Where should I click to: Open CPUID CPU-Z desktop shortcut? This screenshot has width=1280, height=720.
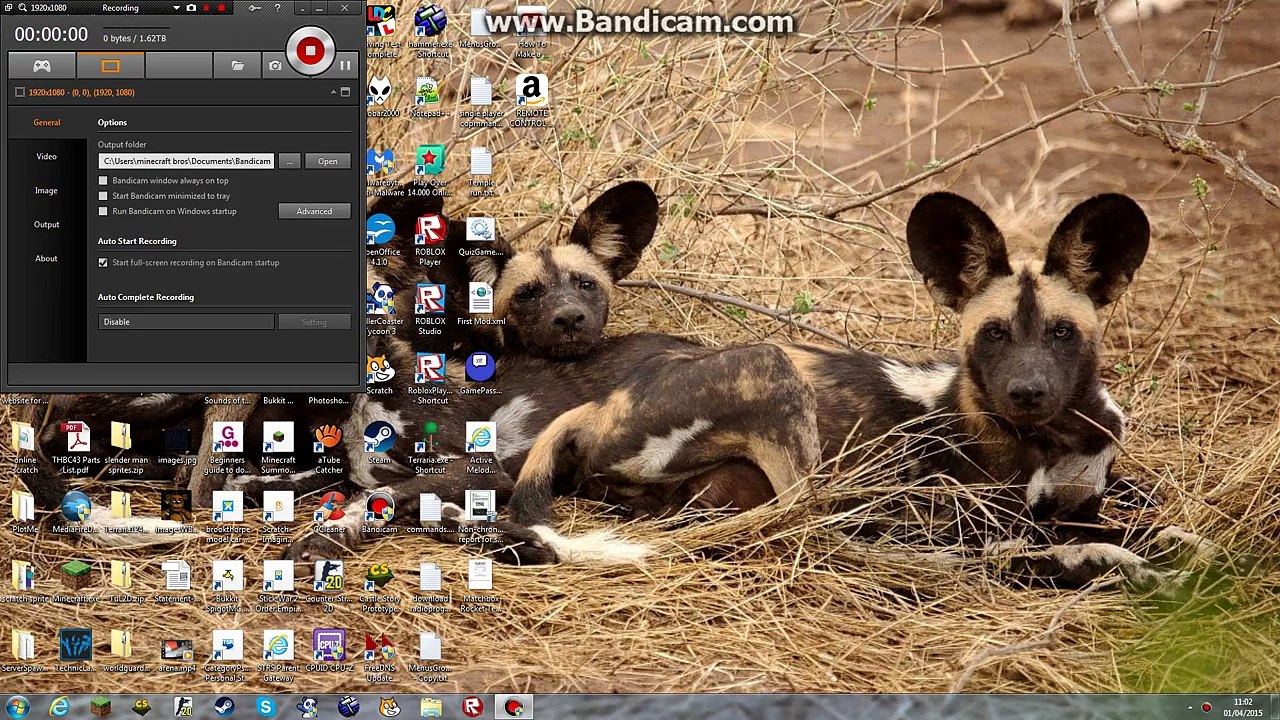[x=329, y=650]
